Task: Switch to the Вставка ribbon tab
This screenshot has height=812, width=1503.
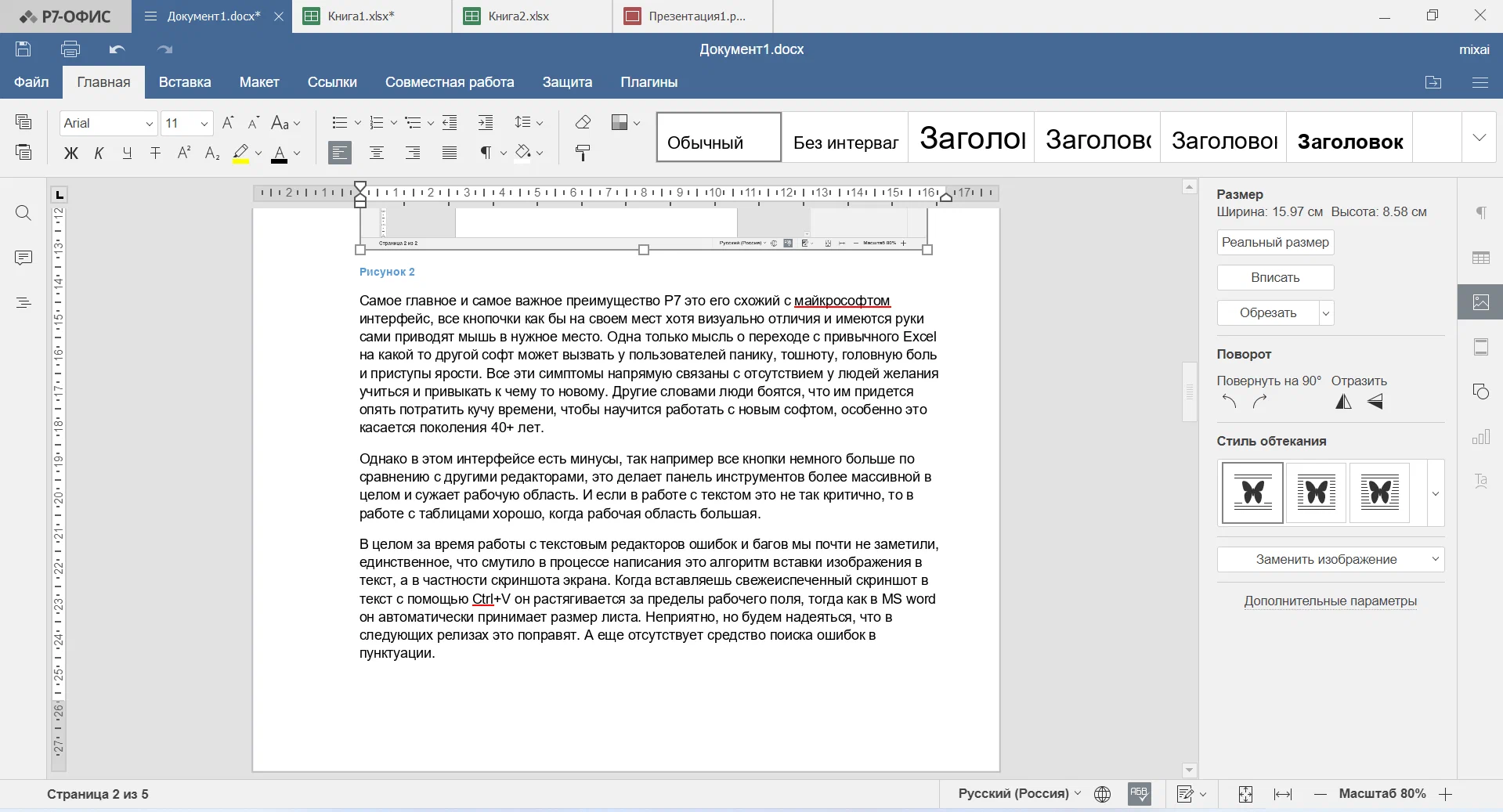Action: 185,82
